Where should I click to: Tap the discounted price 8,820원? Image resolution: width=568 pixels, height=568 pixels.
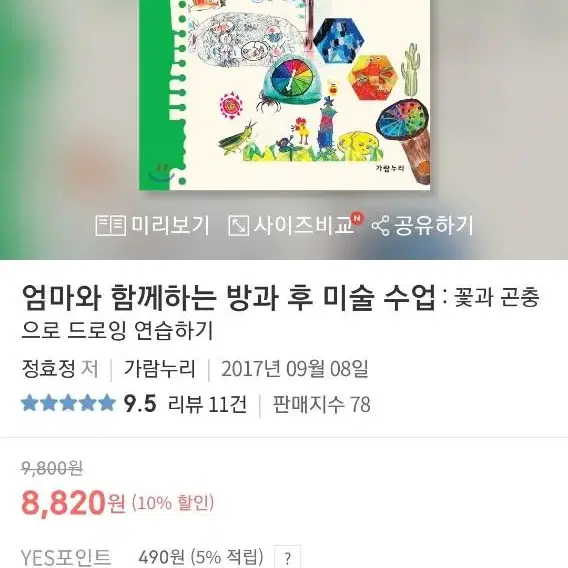tap(73, 503)
